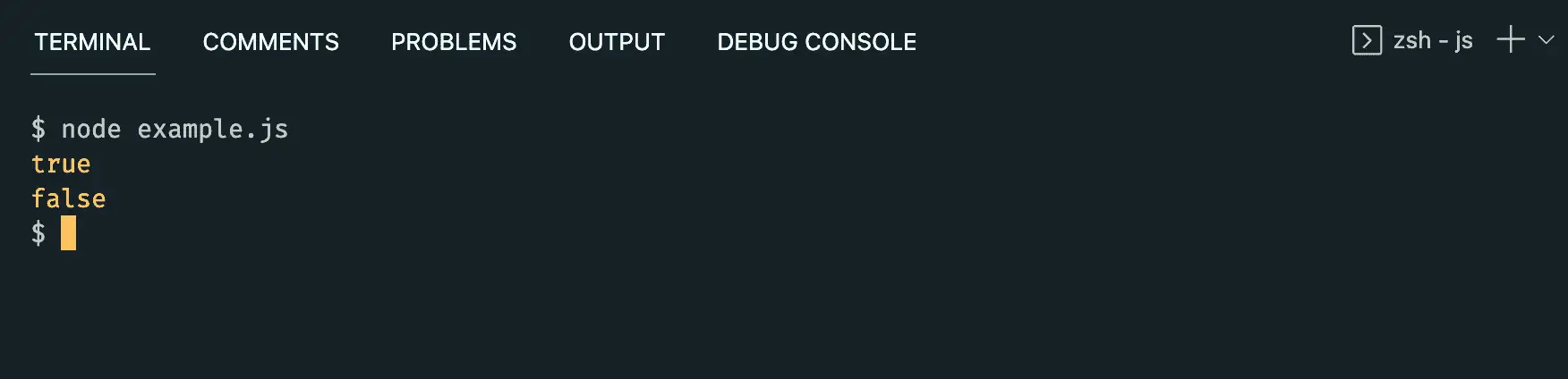Switch to the TERMINAL tab
1568x379 pixels.
pyautogui.click(x=92, y=42)
